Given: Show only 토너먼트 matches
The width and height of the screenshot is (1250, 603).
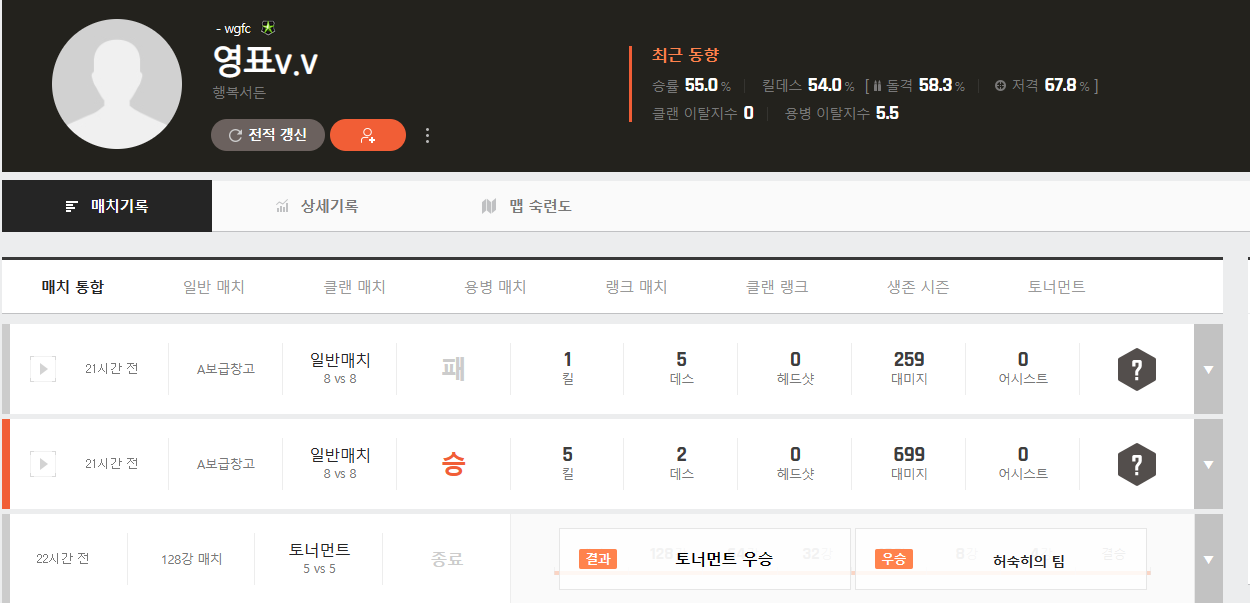Looking at the screenshot, I should coord(1056,287).
